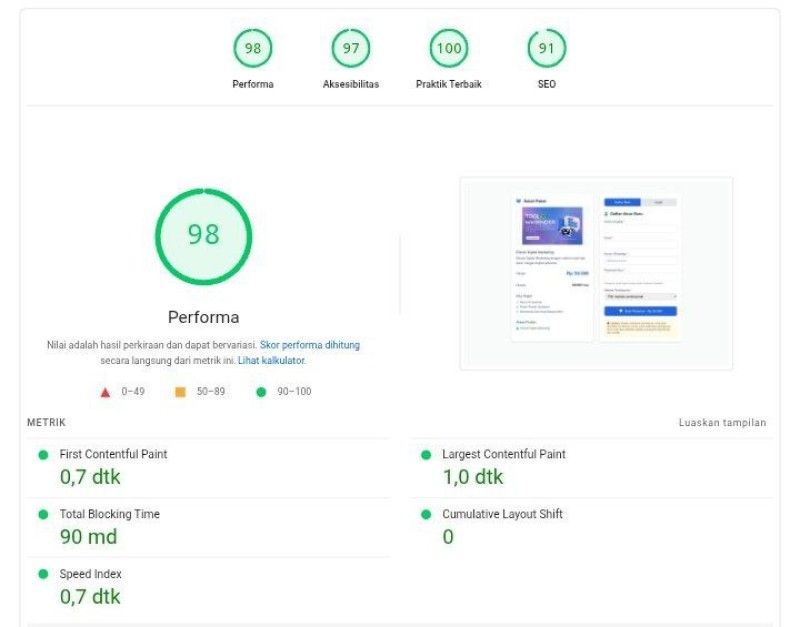Click the Cumulative Layout Shift metric label
This screenshot has height=627, width=800.
pos(502,514)
